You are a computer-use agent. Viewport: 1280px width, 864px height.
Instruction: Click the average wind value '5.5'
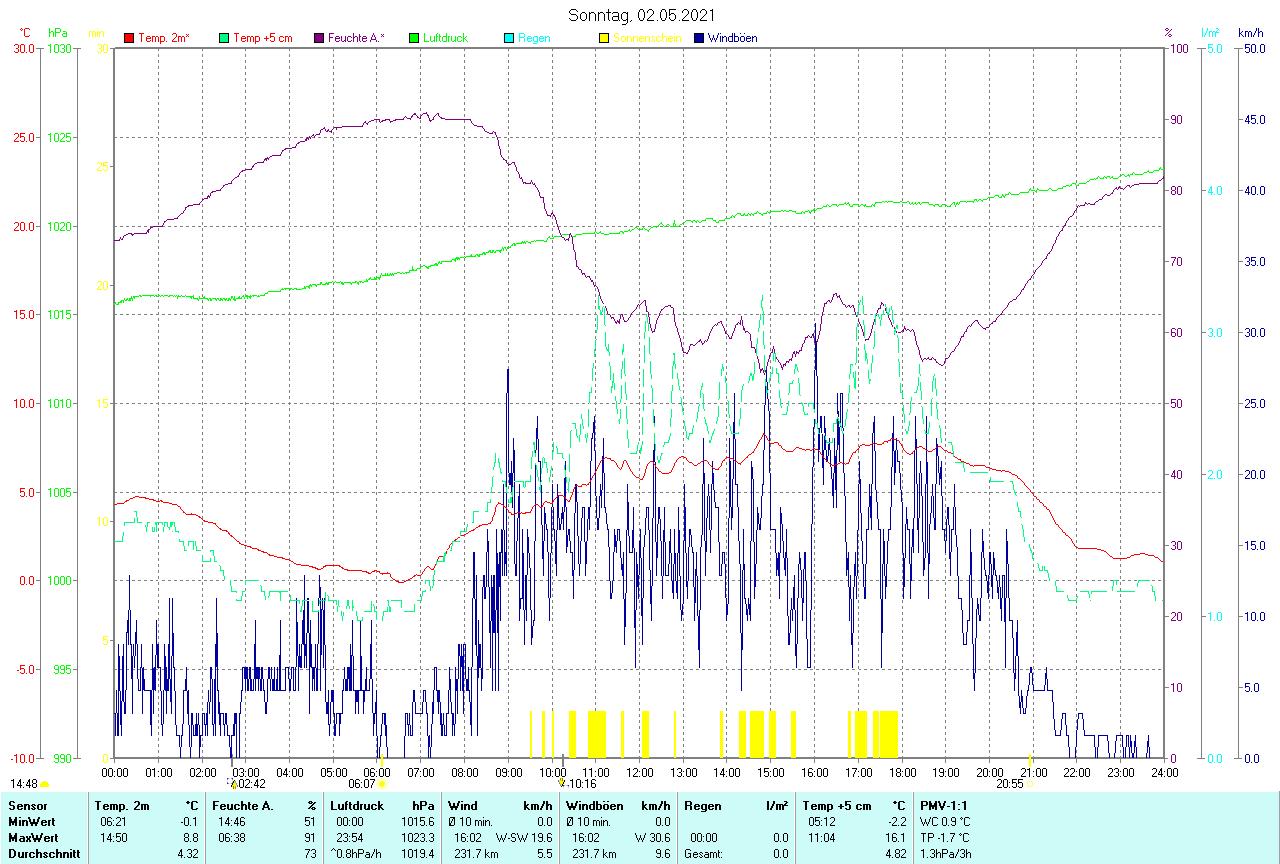coord(544,853)
